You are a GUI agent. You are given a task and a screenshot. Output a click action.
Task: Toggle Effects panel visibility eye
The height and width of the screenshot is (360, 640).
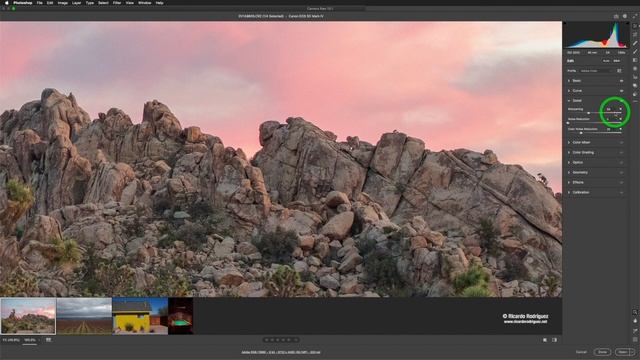[622, 182]
